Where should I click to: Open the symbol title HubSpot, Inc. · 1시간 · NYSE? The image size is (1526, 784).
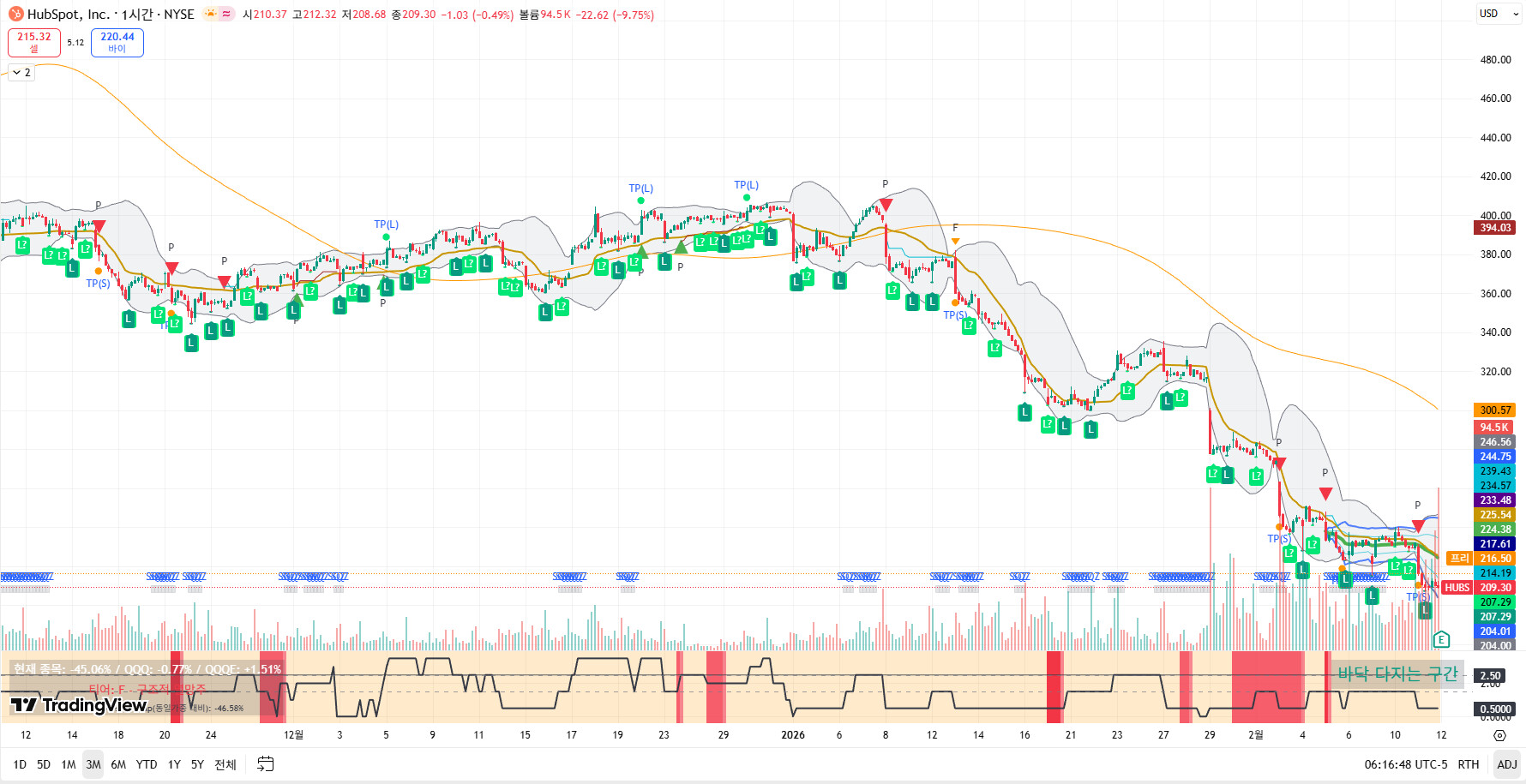(x=111, y=14)
